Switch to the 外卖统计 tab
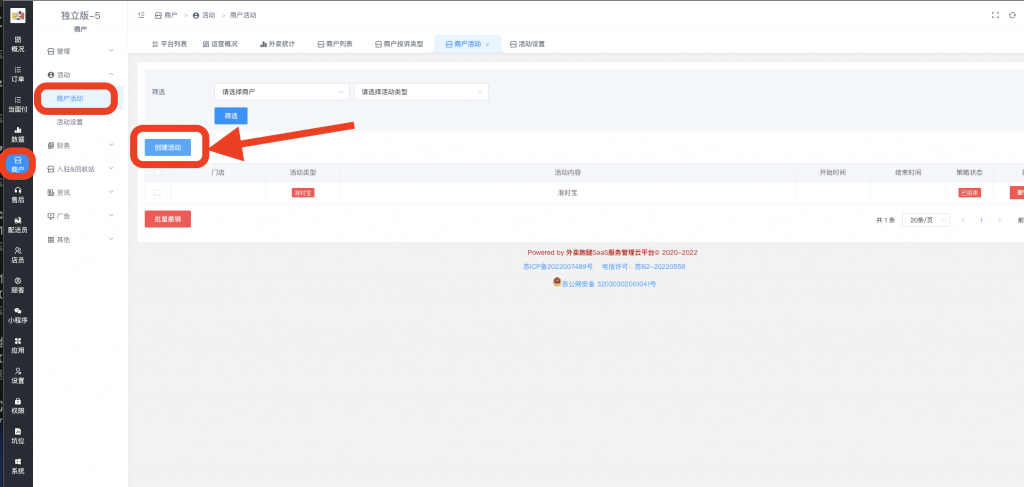 [278, 44]
